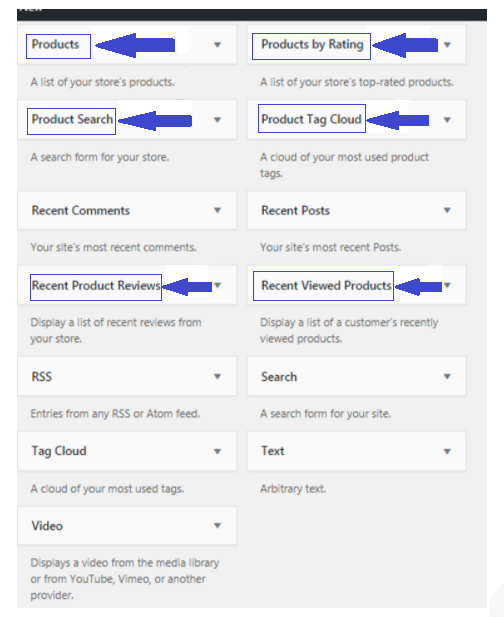Image resolution: width=504 pixels, height=617 pixels.
Task: Expand Recent Posts widget arrow
Action: click(x=447, y=210)
